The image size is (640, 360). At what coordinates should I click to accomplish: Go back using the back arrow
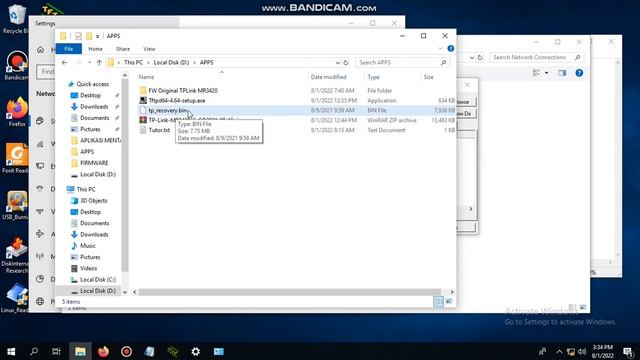[64, 62]
